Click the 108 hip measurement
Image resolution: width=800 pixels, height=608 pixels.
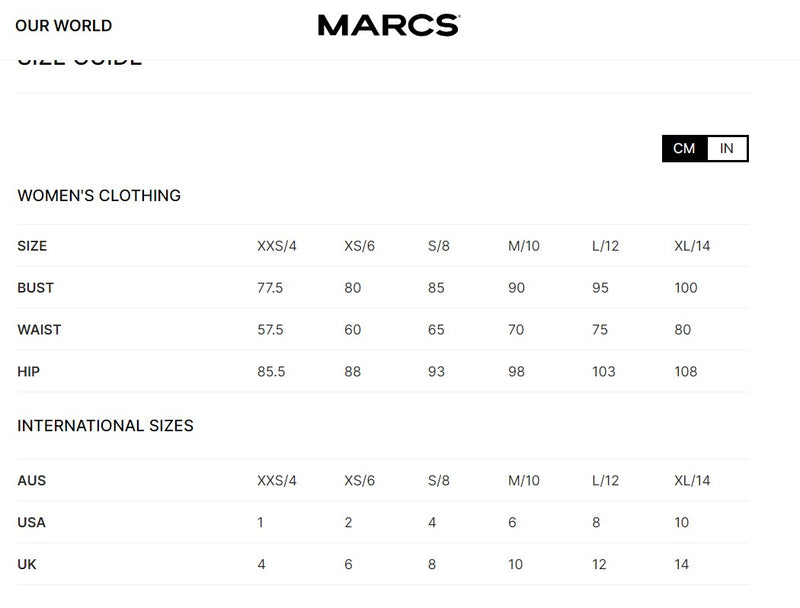click(686, 372)
